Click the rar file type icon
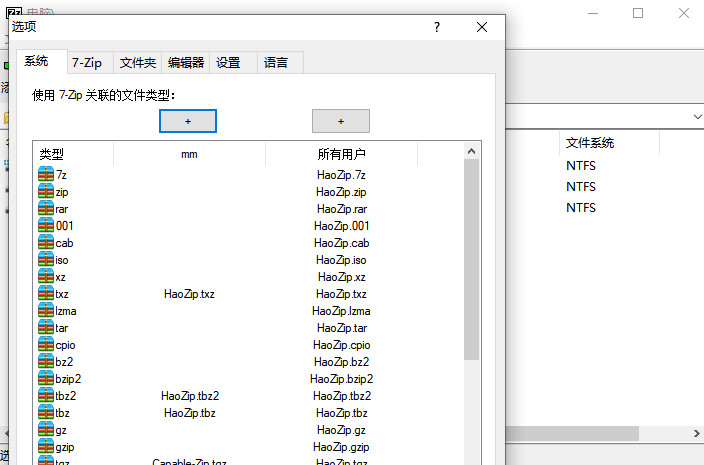The width and height of the screenshot is (704, 465). click(46, 208)
